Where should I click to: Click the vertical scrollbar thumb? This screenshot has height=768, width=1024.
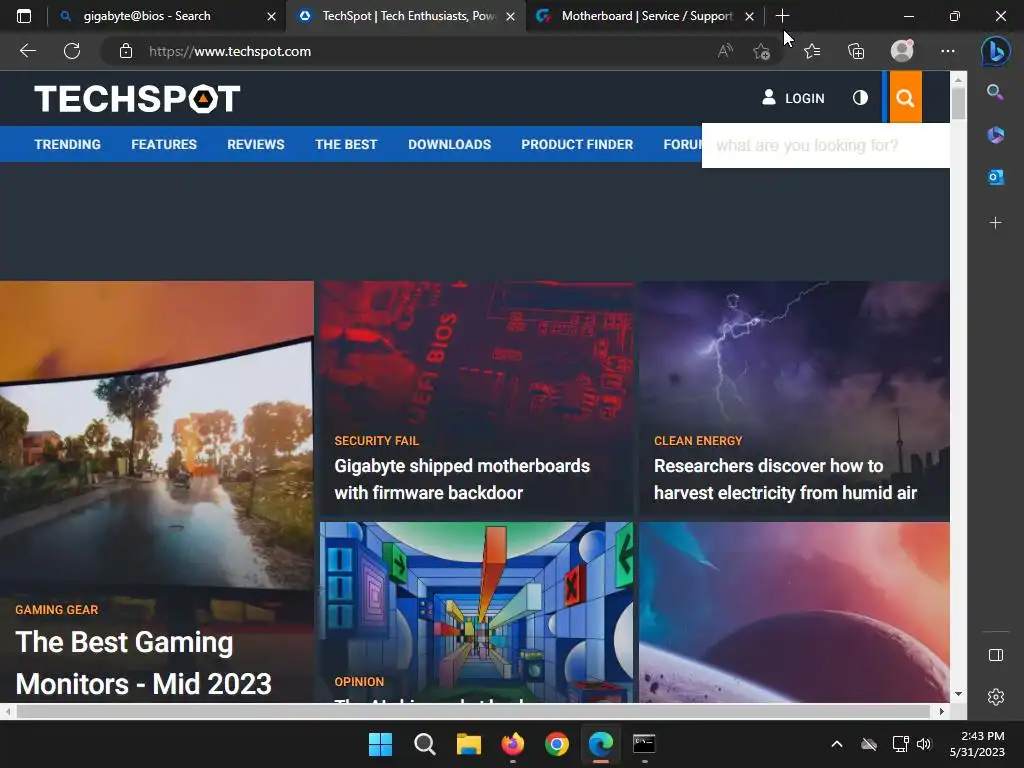[958, 103]
